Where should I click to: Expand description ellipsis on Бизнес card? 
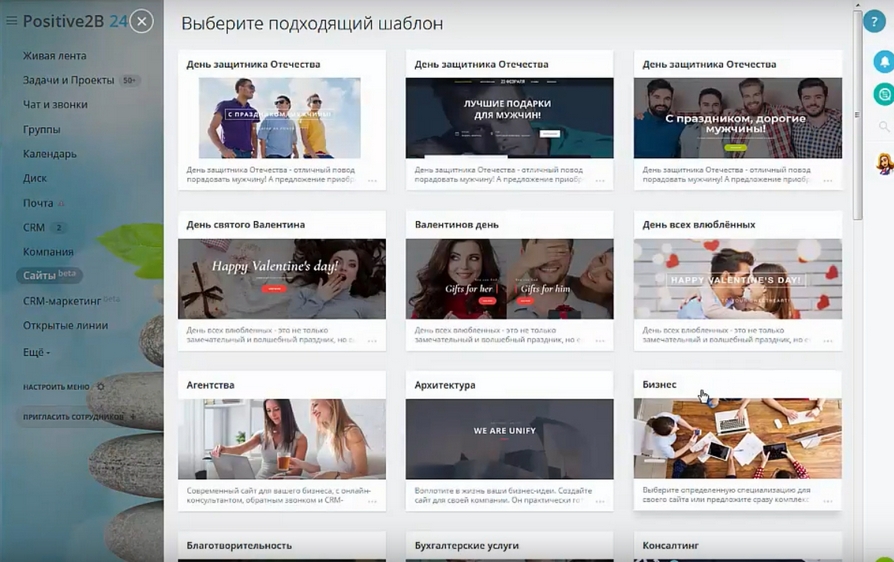(x=828, y=501)
